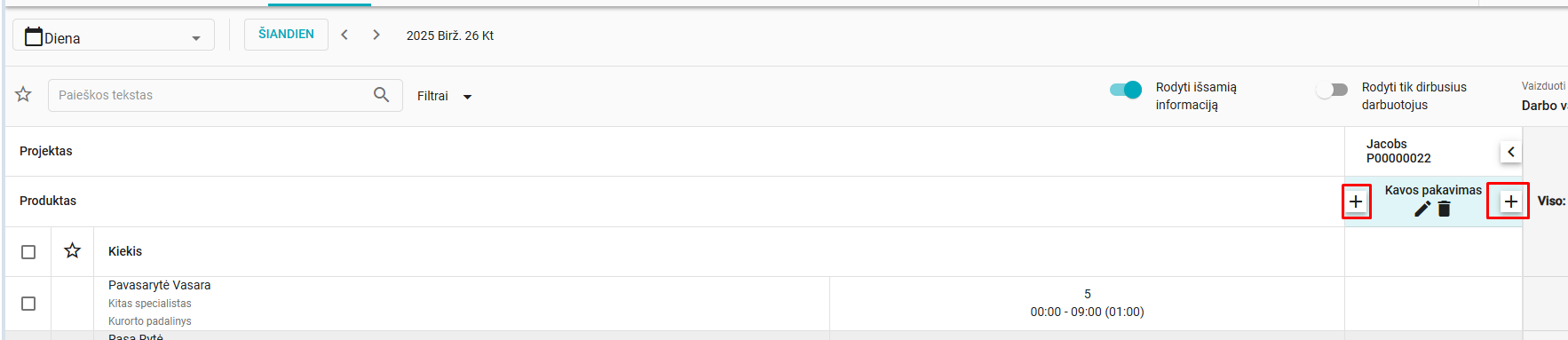Image resolution: width=1568 pixels, height=340 pixels.
Task: Go to previous day with left arrow
Action: point(344,35)
